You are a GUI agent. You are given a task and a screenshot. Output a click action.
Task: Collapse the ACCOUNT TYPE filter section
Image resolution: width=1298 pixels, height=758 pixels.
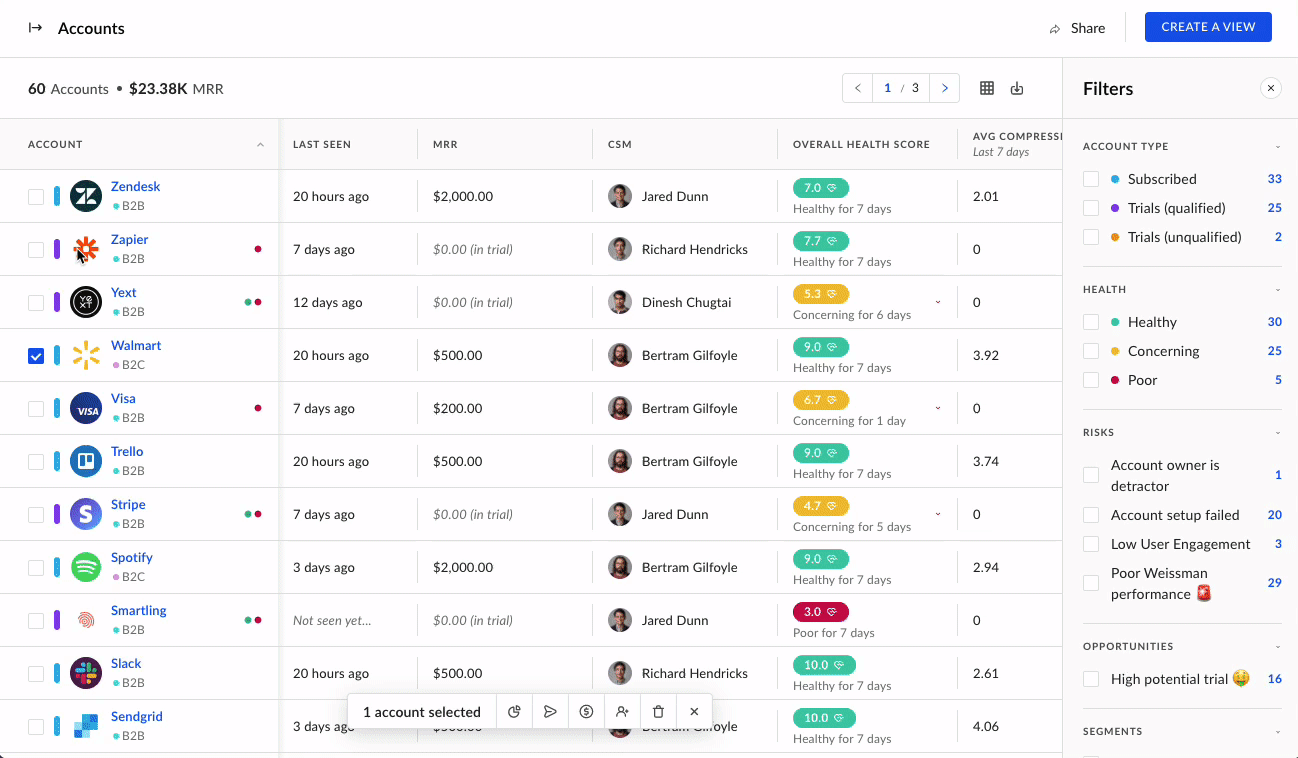coord(1277,147)
